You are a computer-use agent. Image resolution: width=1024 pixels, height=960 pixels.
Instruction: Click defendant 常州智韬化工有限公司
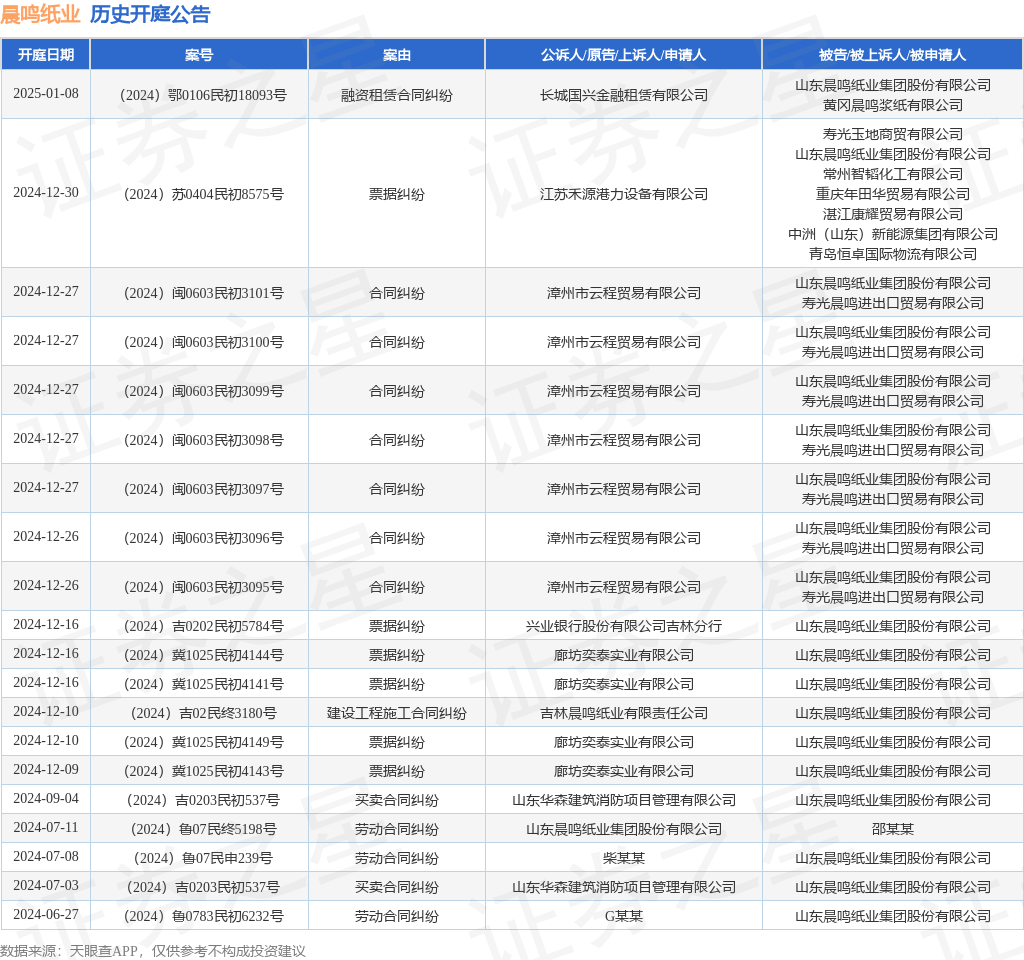pos(893,174)
